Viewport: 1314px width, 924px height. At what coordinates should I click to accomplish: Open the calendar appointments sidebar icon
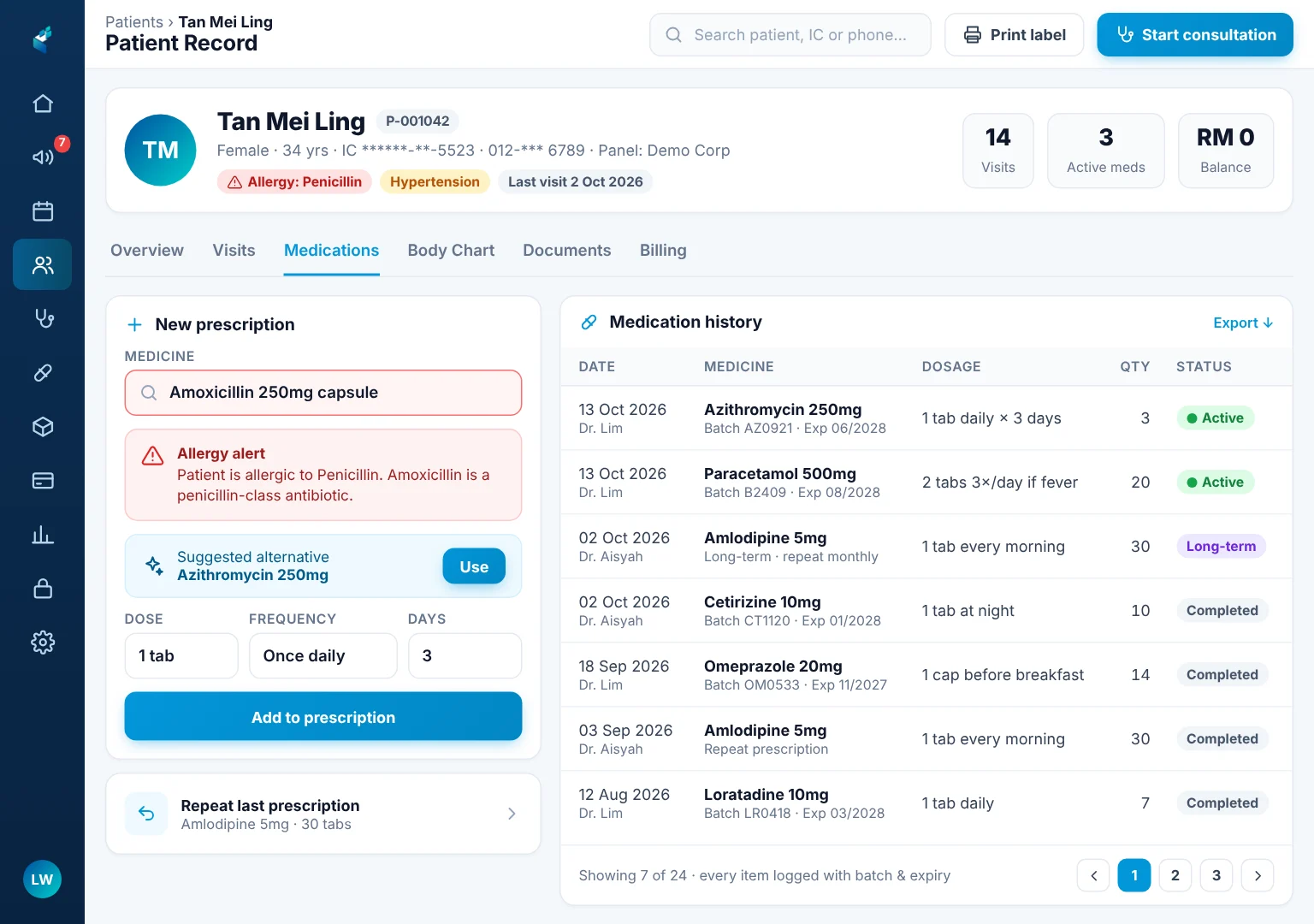point(43,210)
